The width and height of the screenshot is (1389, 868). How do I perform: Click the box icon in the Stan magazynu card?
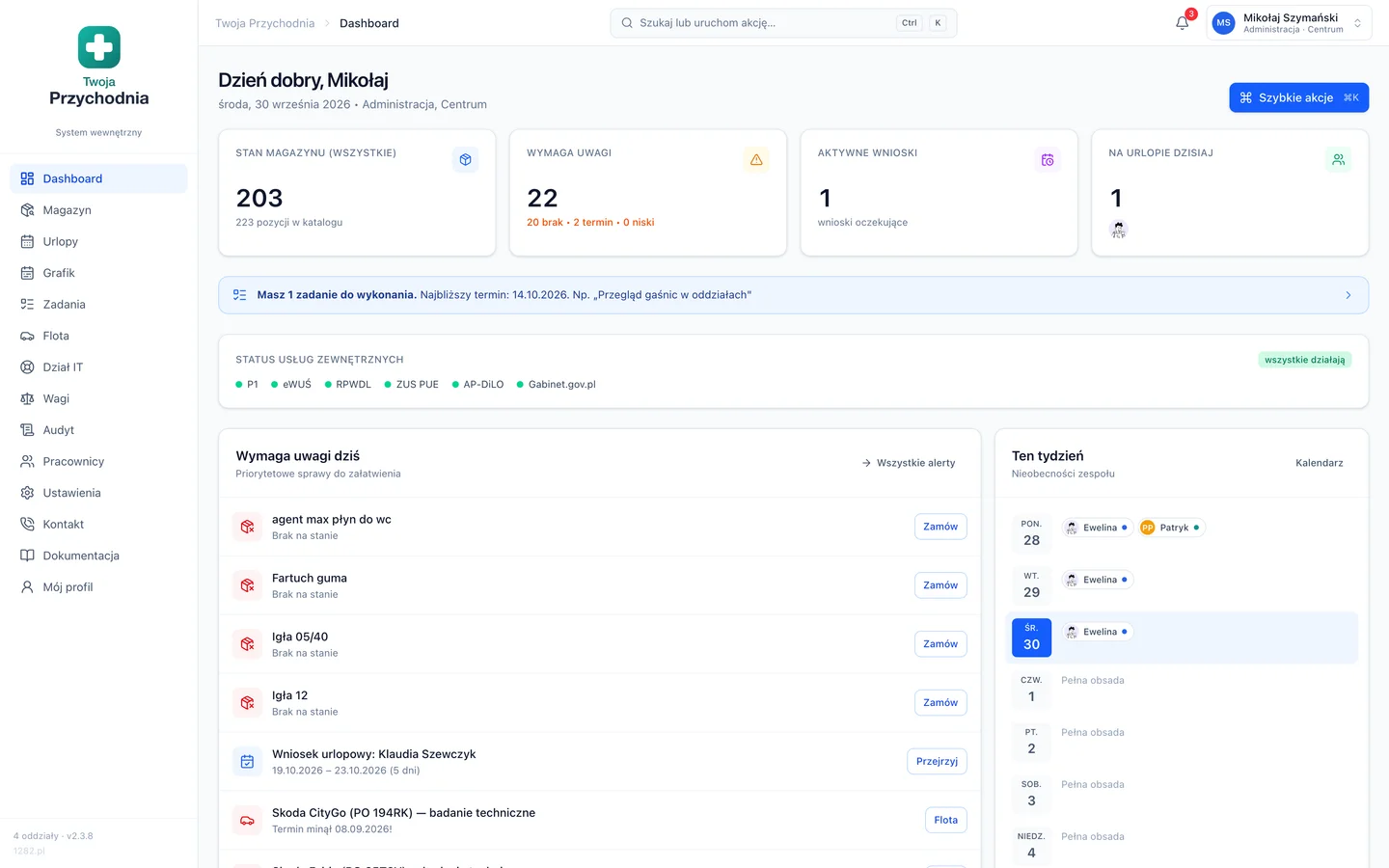466,160
